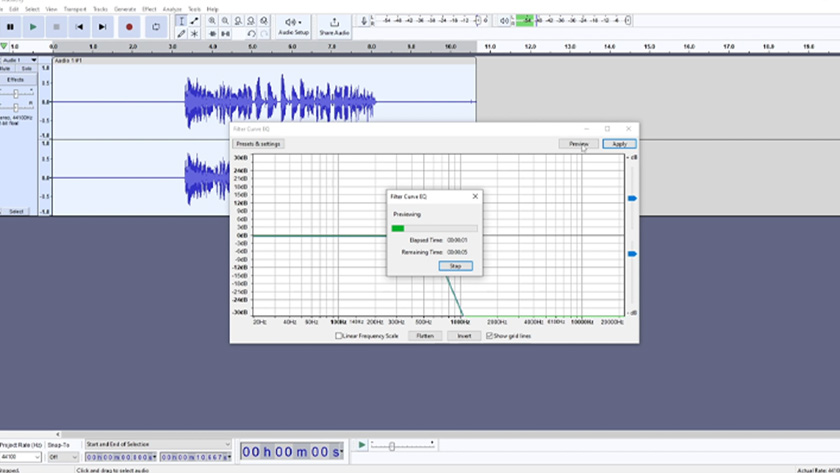Enable the Loop playback button
Image resolution: width=840 pixels, height=473 pixels.
(x=156, y=27)
